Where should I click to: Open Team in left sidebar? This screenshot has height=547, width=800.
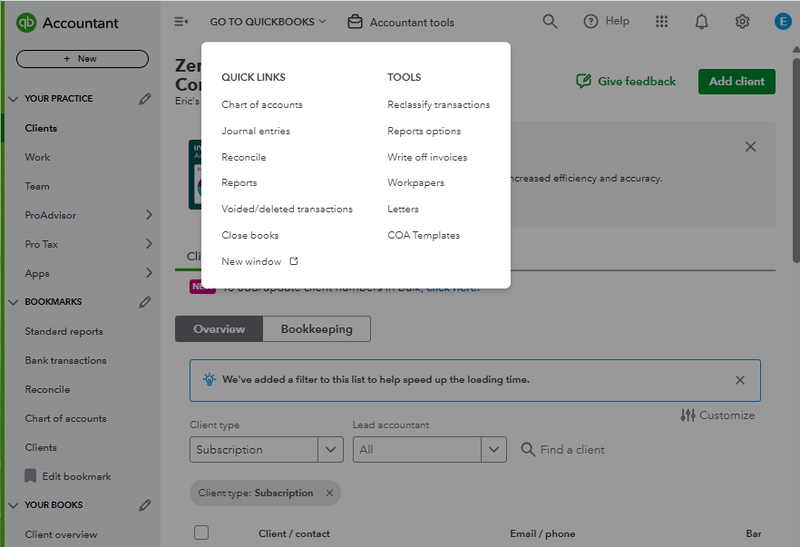(x=37, y=186)
